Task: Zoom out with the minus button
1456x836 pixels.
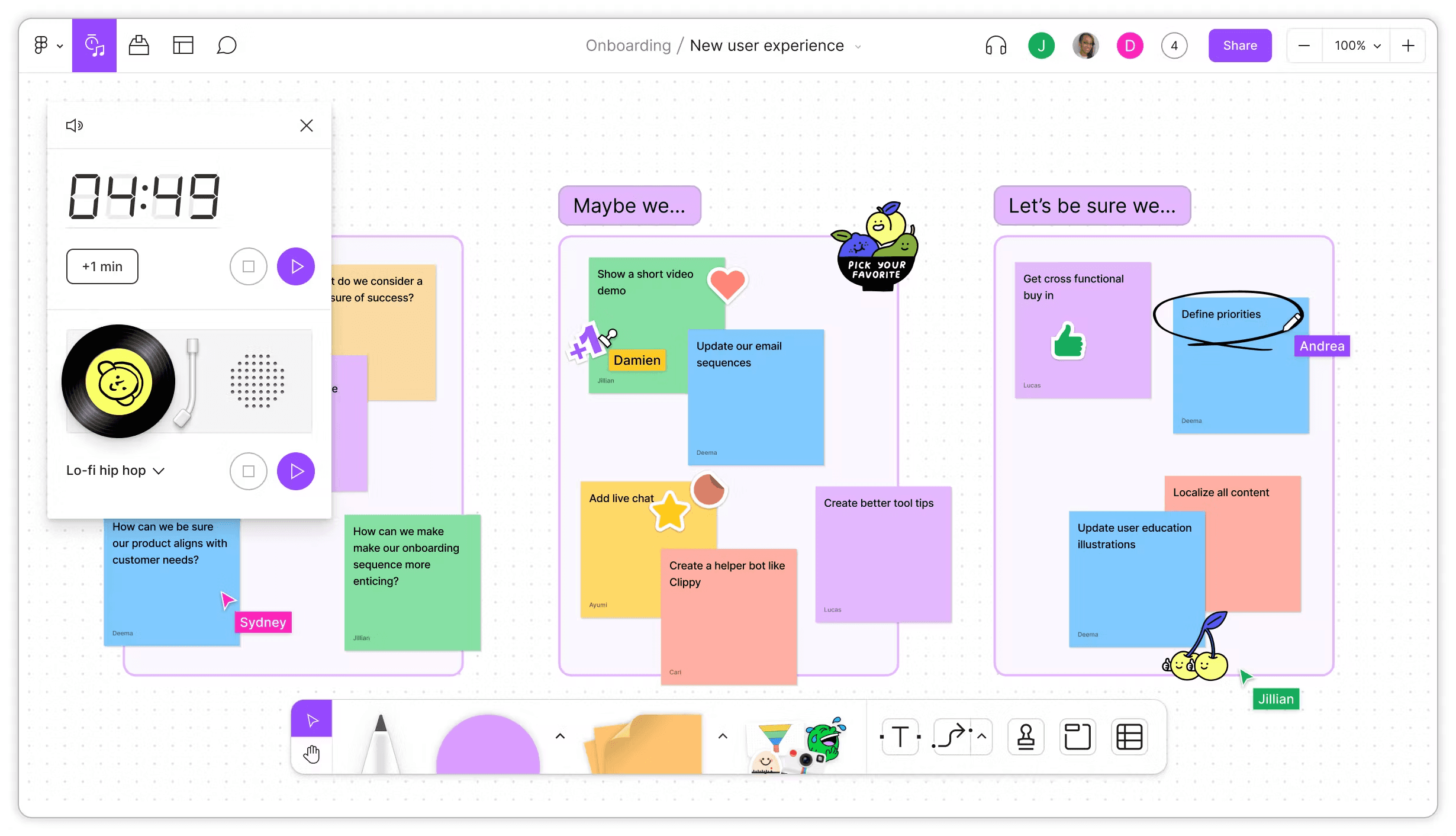Action: [1304, 46]
